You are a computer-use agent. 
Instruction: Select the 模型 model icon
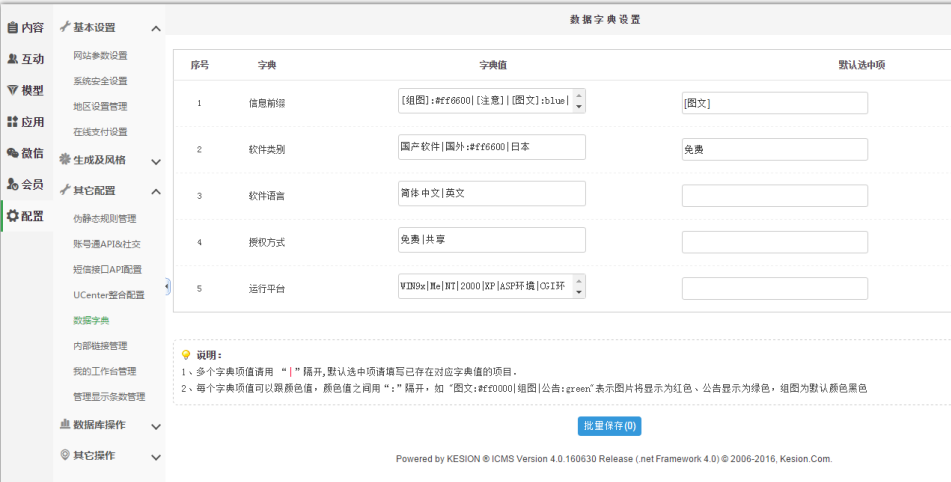click(13, 90)
